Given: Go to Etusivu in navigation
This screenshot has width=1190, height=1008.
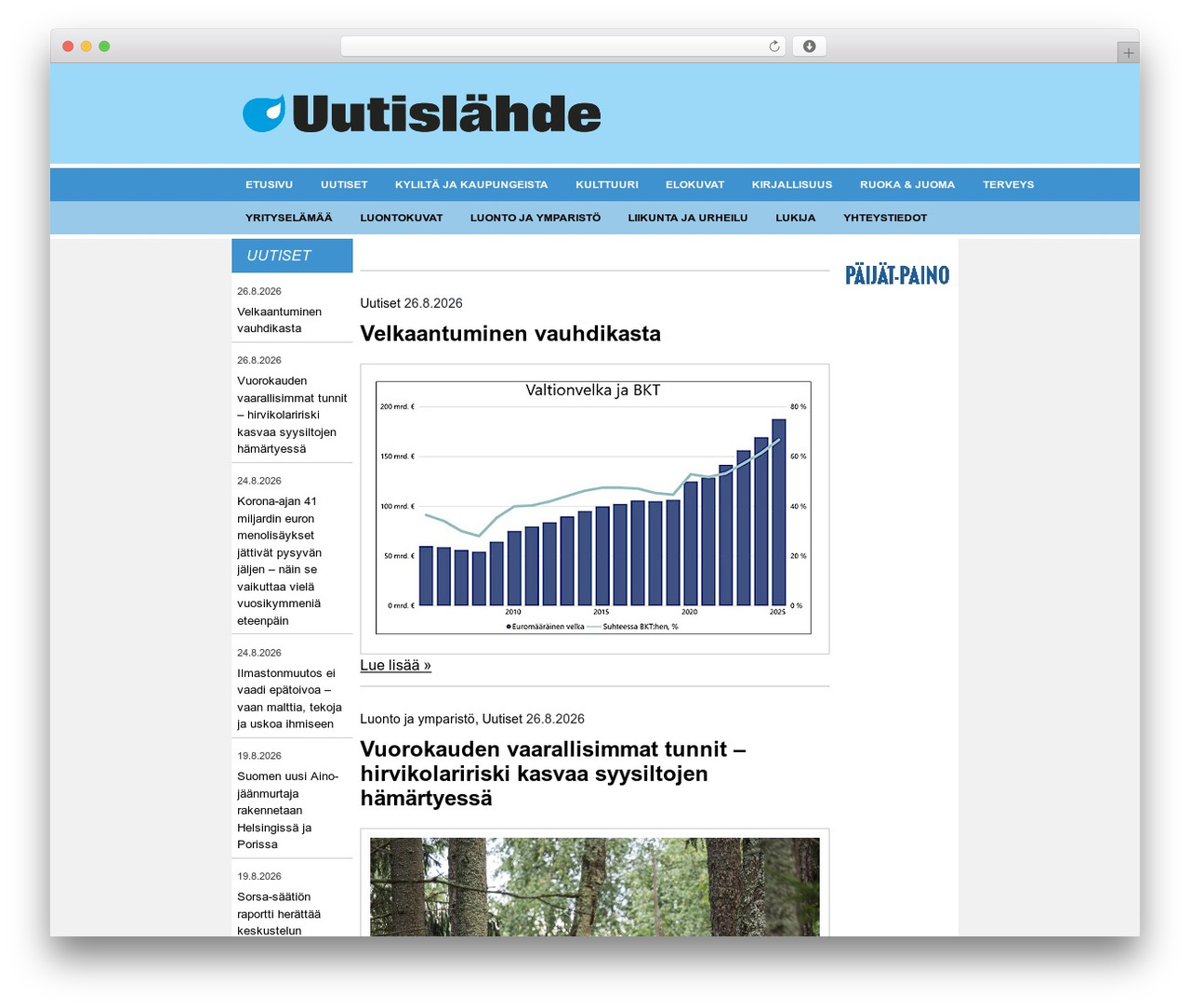Looking at the screenshot, I should coord(269,184).
